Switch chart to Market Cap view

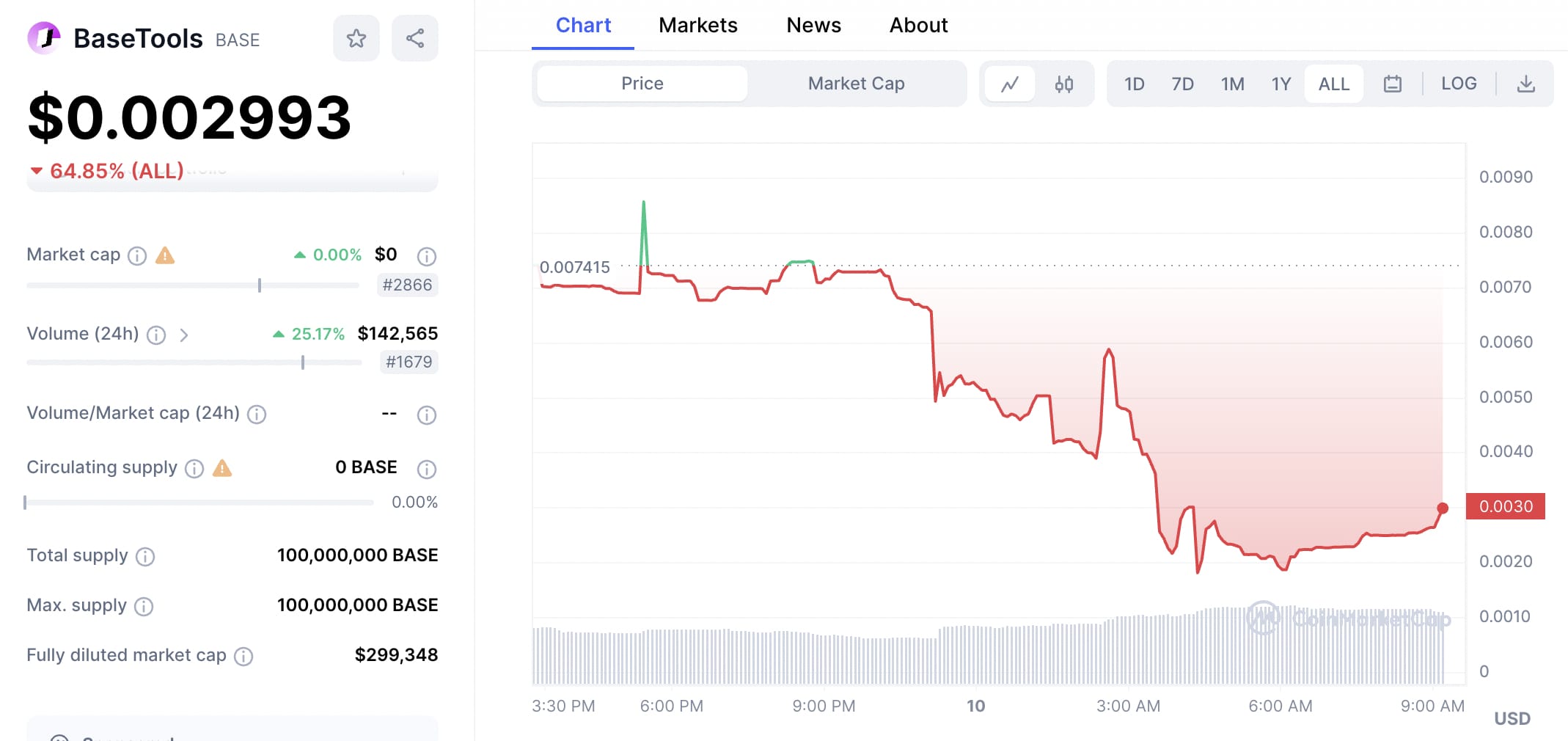click(x=856, y=84)
